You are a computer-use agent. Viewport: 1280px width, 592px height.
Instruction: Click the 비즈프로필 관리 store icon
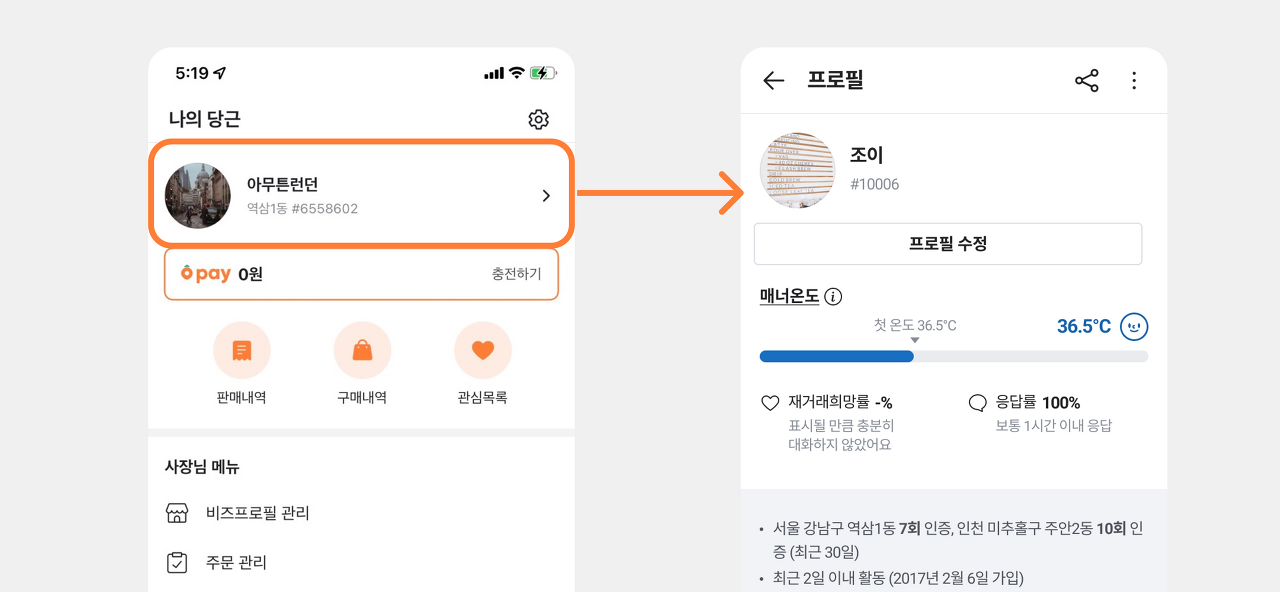click(177, 513)
